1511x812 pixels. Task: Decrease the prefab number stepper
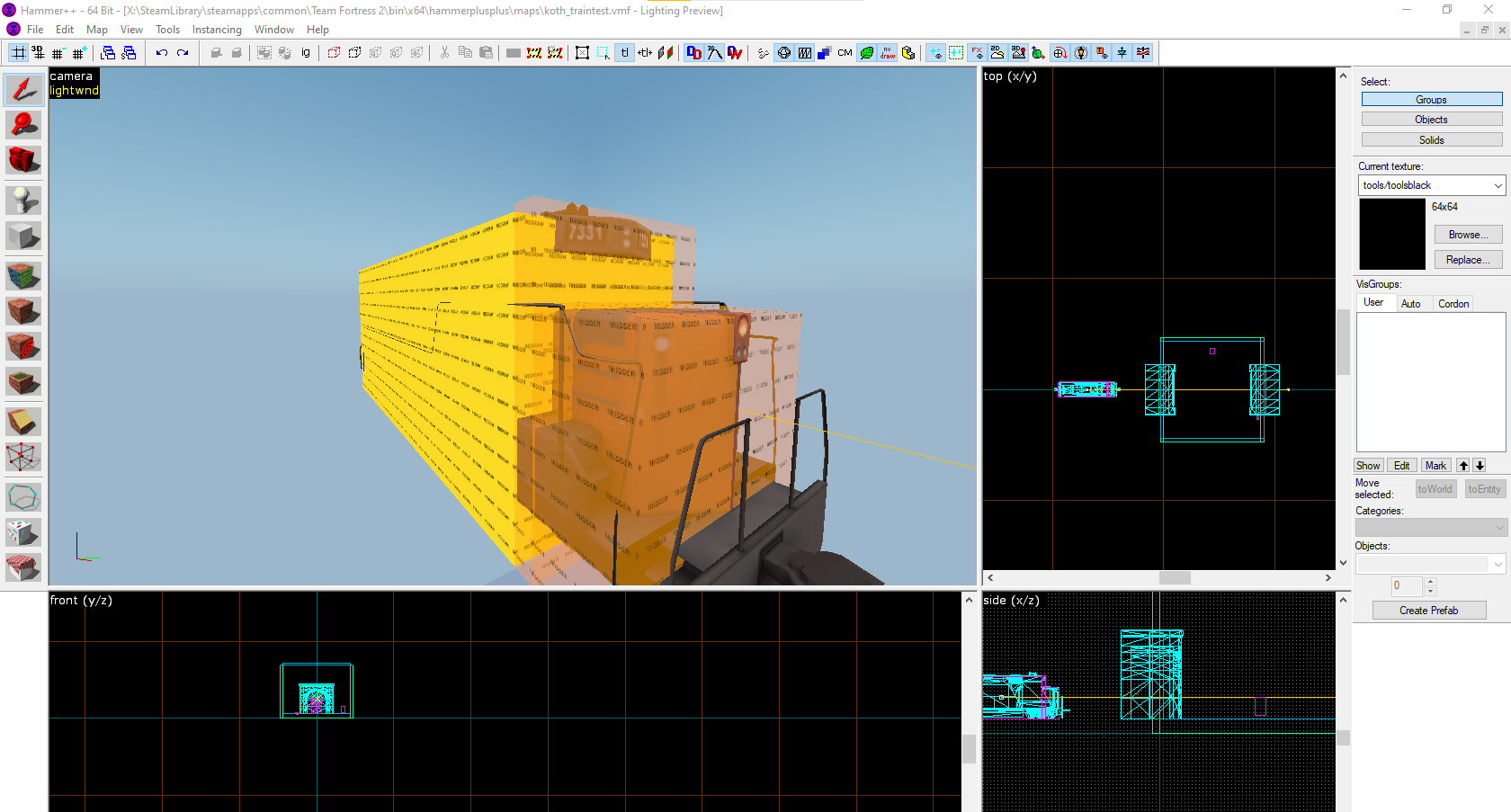1430,591
